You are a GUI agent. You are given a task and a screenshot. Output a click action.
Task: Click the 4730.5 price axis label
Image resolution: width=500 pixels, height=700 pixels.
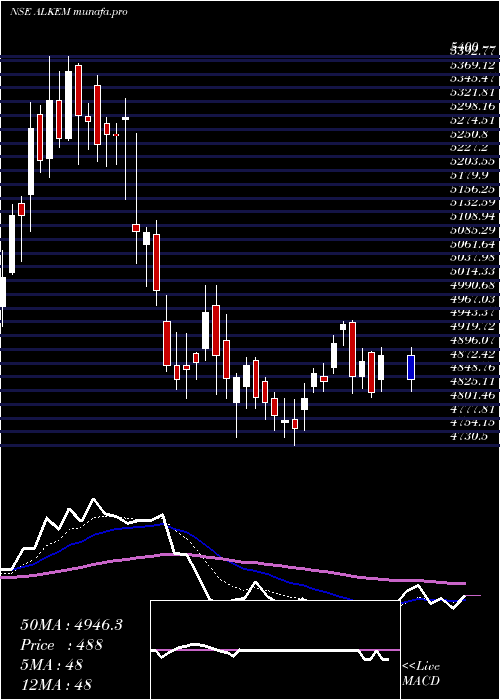pyautogui.click(x=469, y=437)
